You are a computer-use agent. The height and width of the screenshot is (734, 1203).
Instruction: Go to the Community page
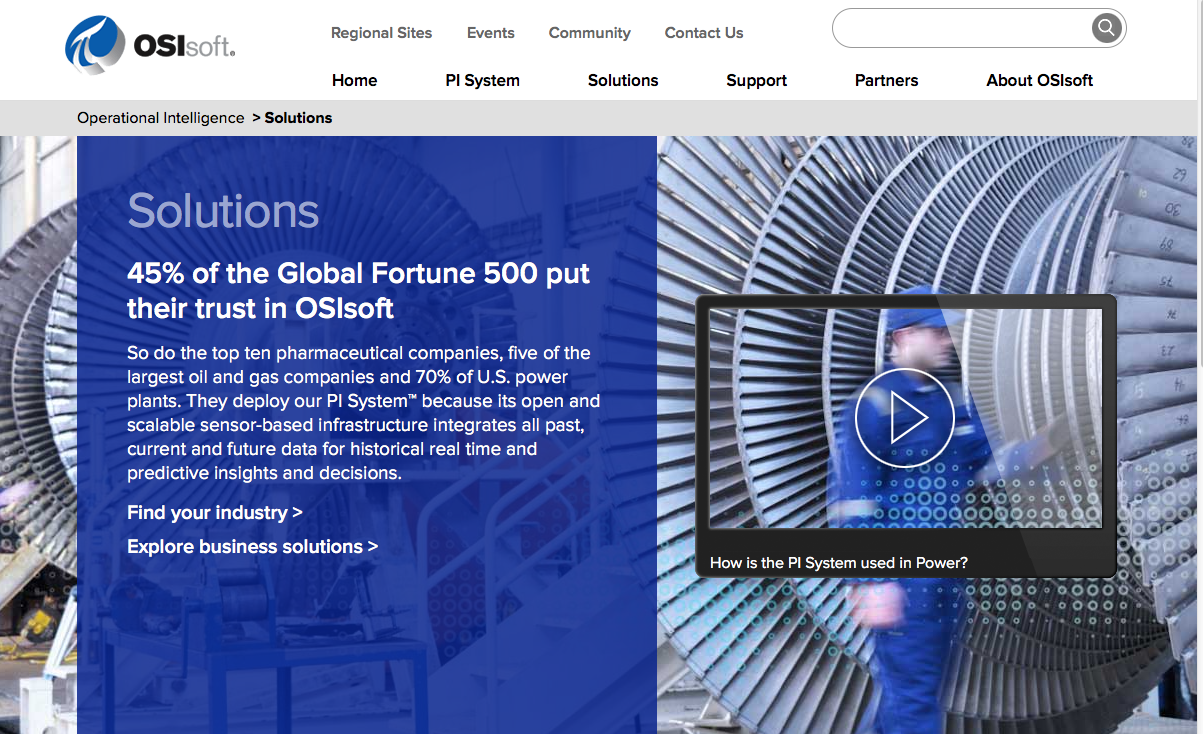590,33
